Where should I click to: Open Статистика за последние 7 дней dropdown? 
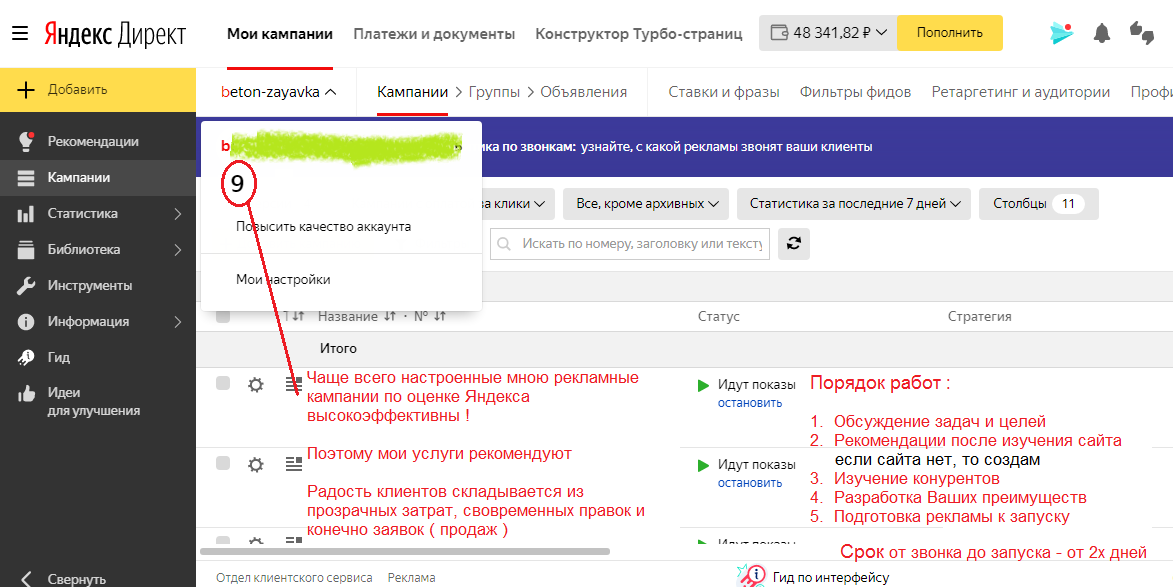(x=854, y=203)
